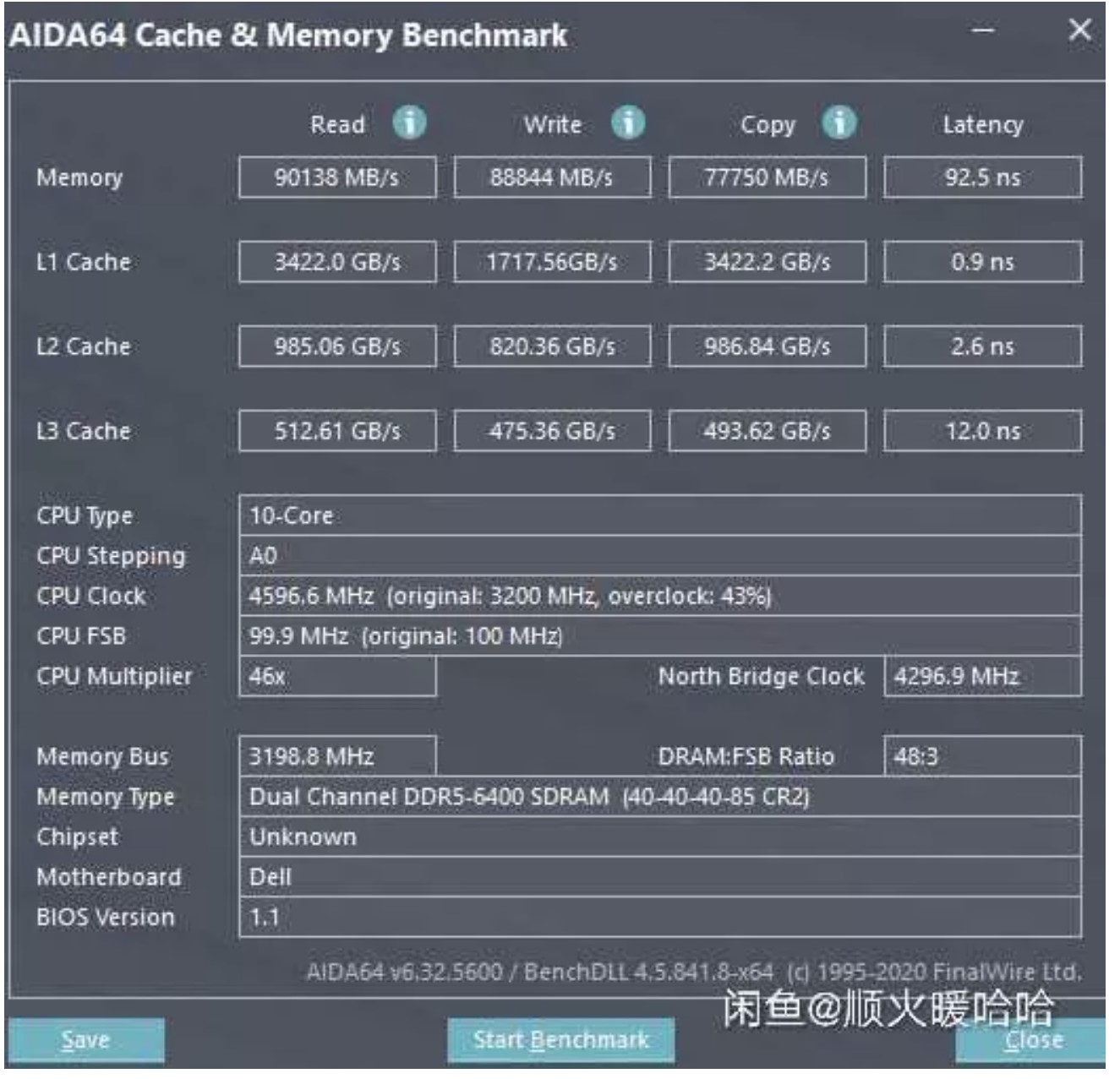
Task: Click CPU Stepping field A0
Action: pyautogui.click(x=660, y=556)
